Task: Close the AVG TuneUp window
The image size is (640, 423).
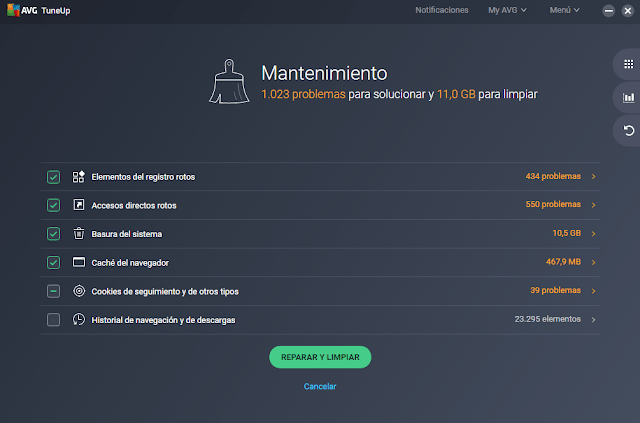Action: tap(628, 11)
